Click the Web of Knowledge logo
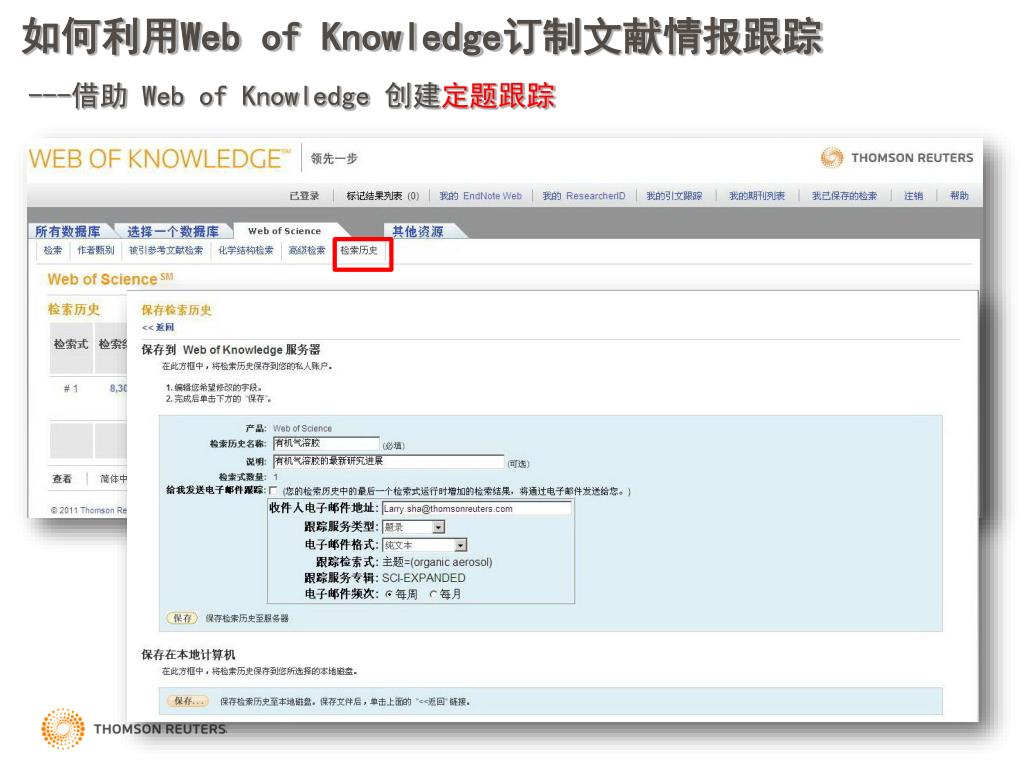Viewport: 1024px width, 768px height. point(159,159)
